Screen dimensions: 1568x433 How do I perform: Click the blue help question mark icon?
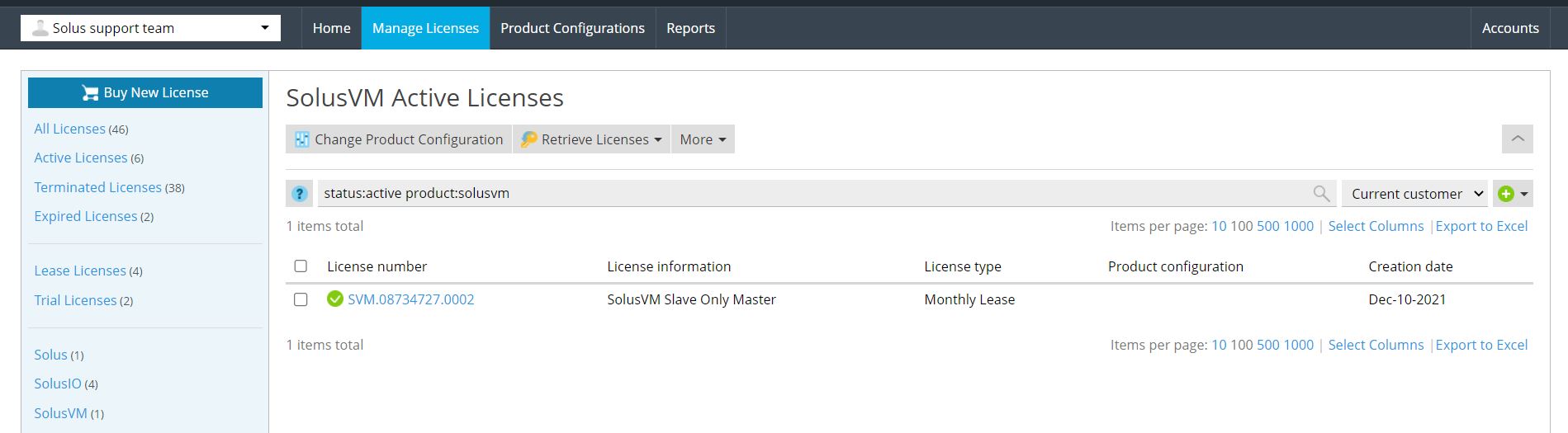299,194
